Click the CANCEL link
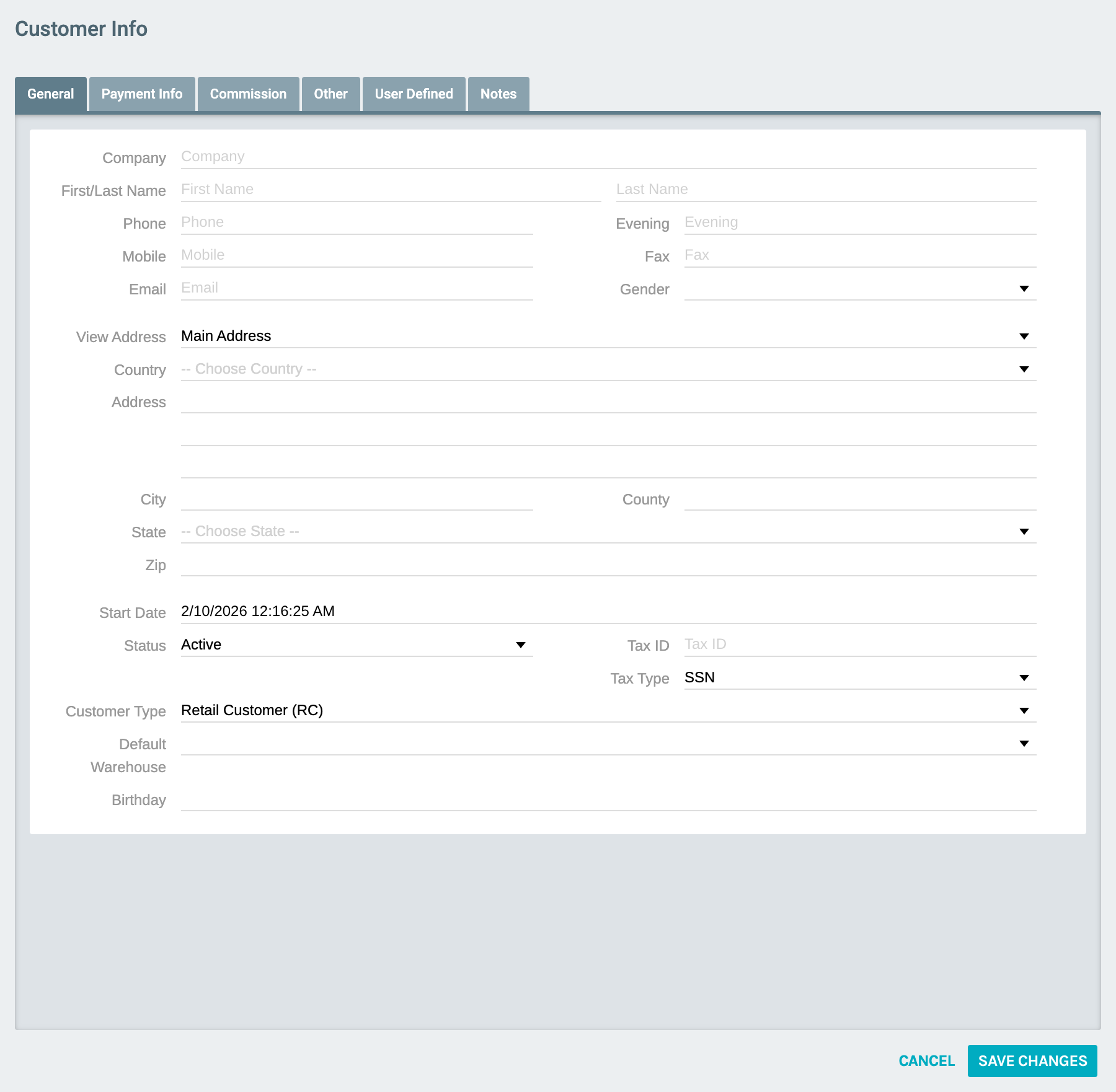Image resolution: width=1116 pixels, height=1092 pixels. [x=926, y=1060]
